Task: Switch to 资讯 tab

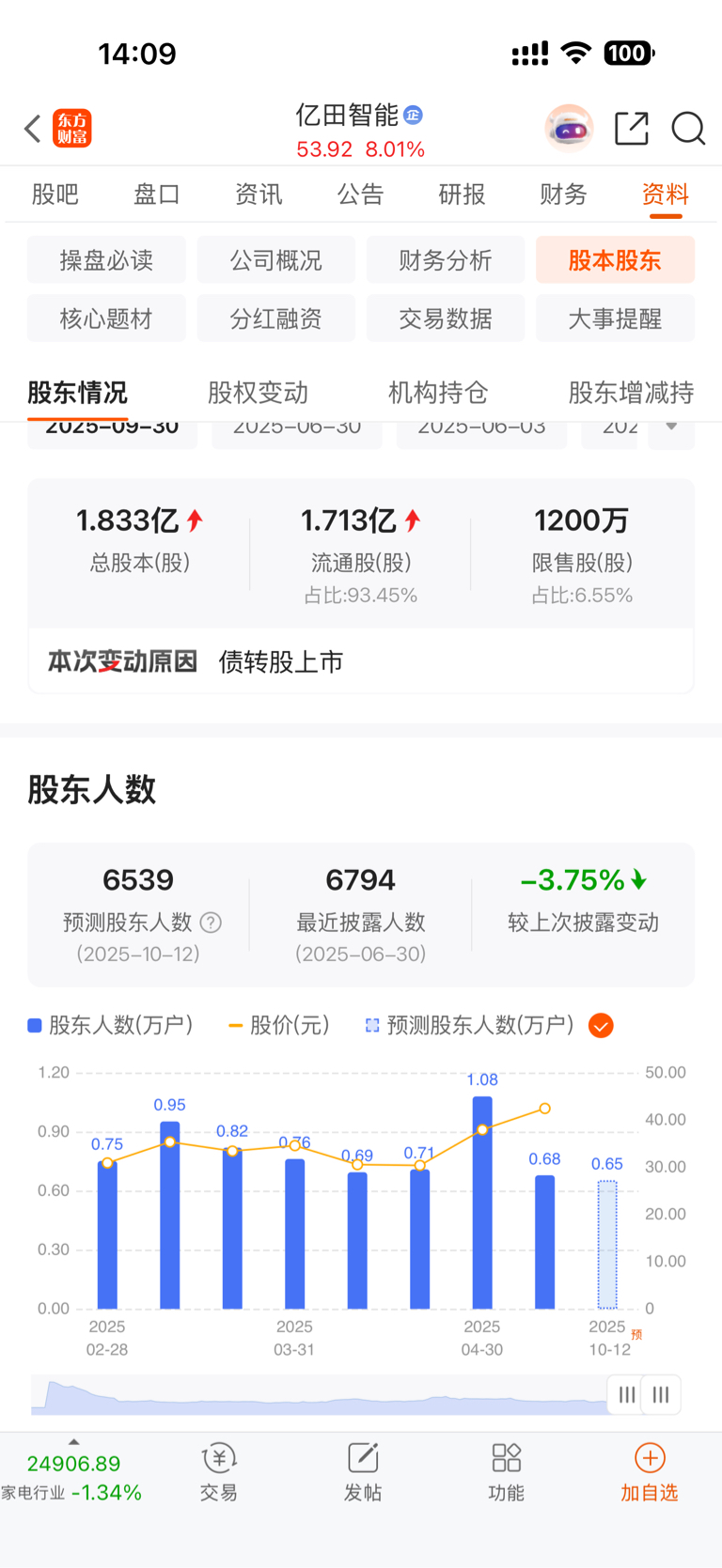Action: (259, 194)
